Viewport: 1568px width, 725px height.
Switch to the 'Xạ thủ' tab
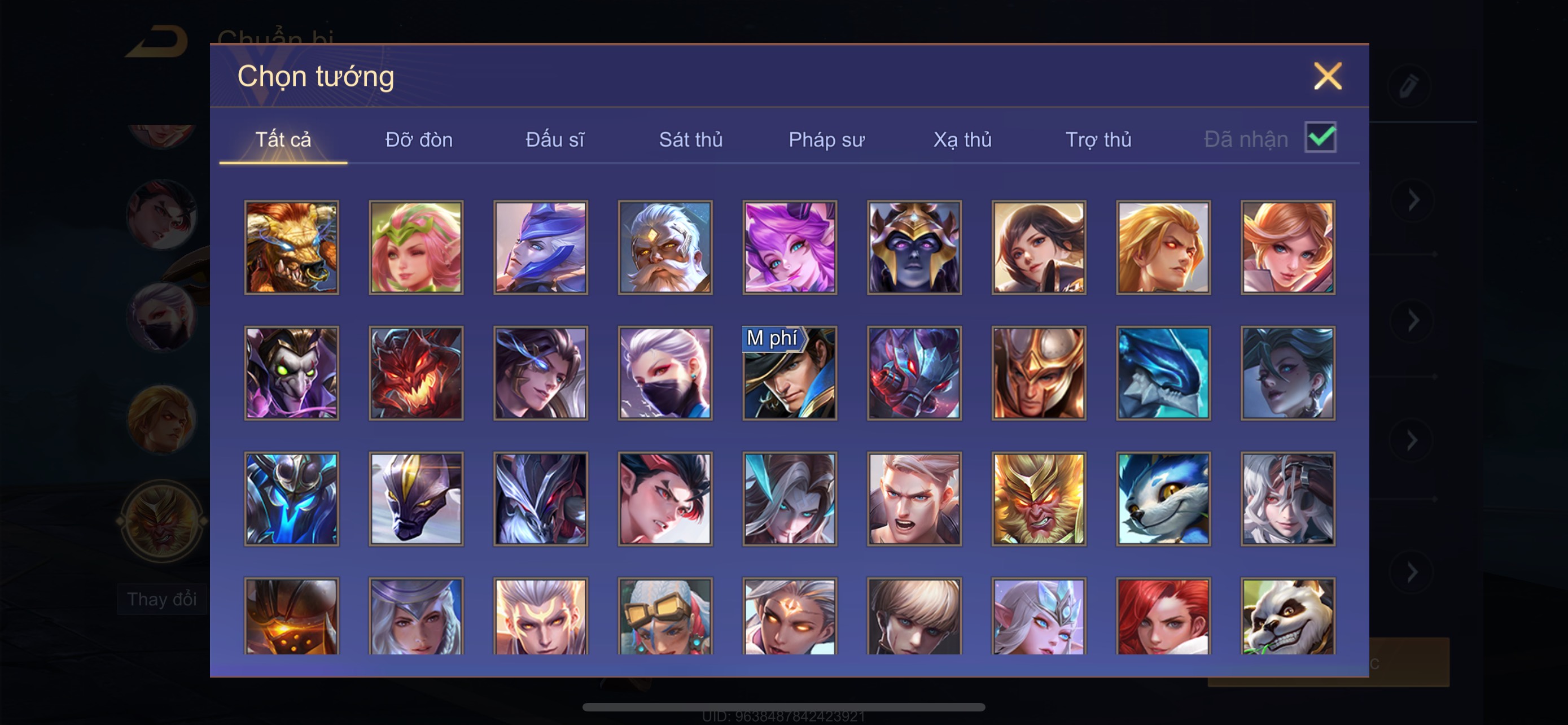[962, 139]
